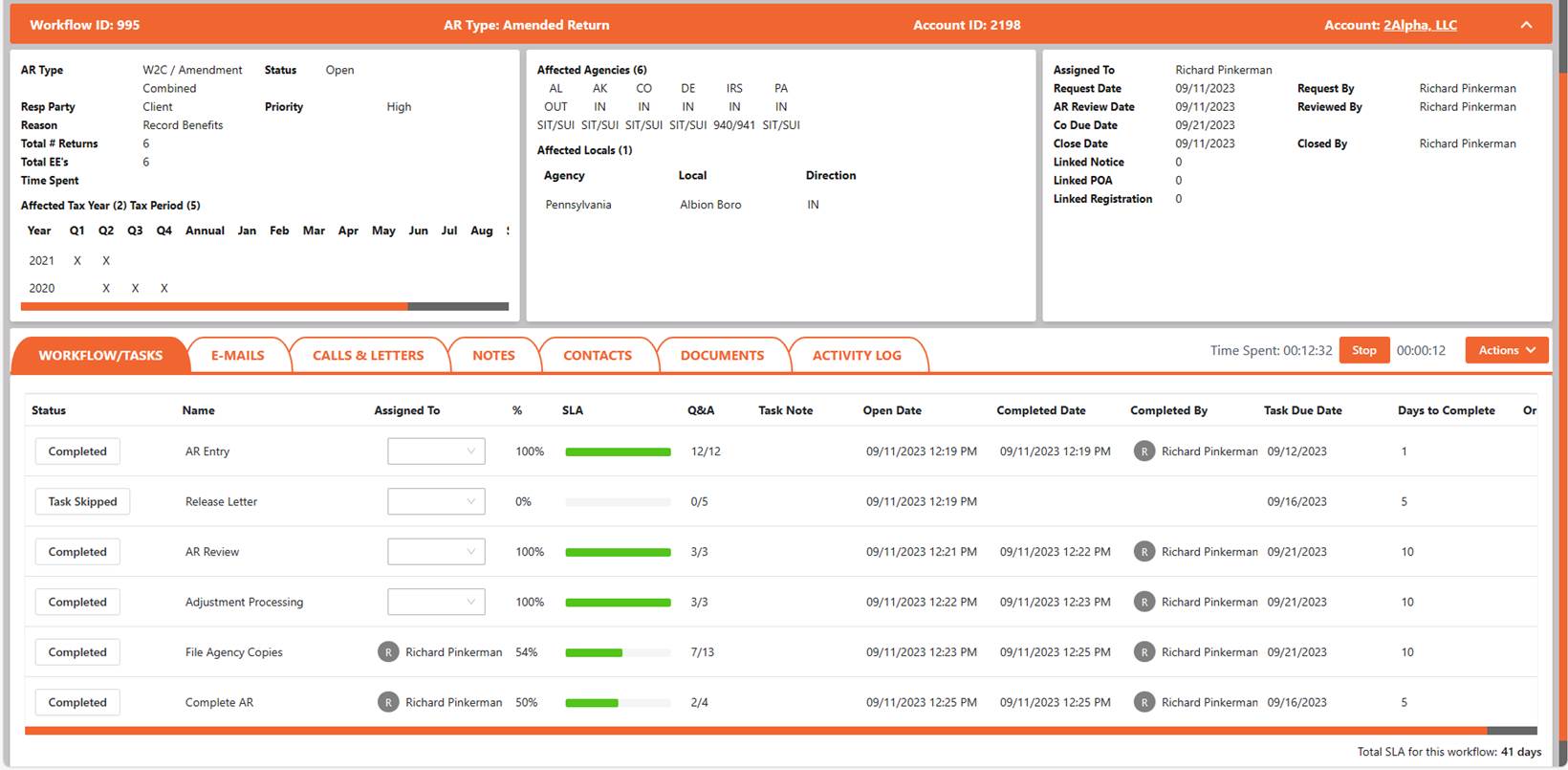Viewport: 1568px width, 770px height.
Task: Click SLA progress bar for Complete AR
Action: (618, 702)
